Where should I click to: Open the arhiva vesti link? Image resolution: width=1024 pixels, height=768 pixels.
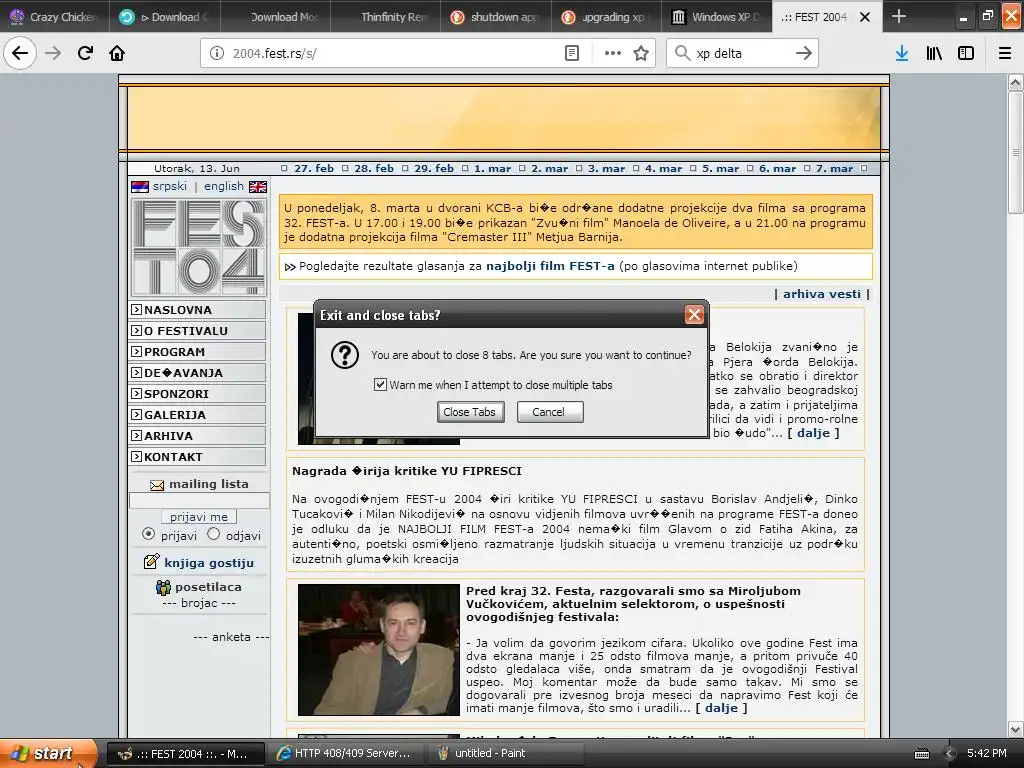(822, 294)
